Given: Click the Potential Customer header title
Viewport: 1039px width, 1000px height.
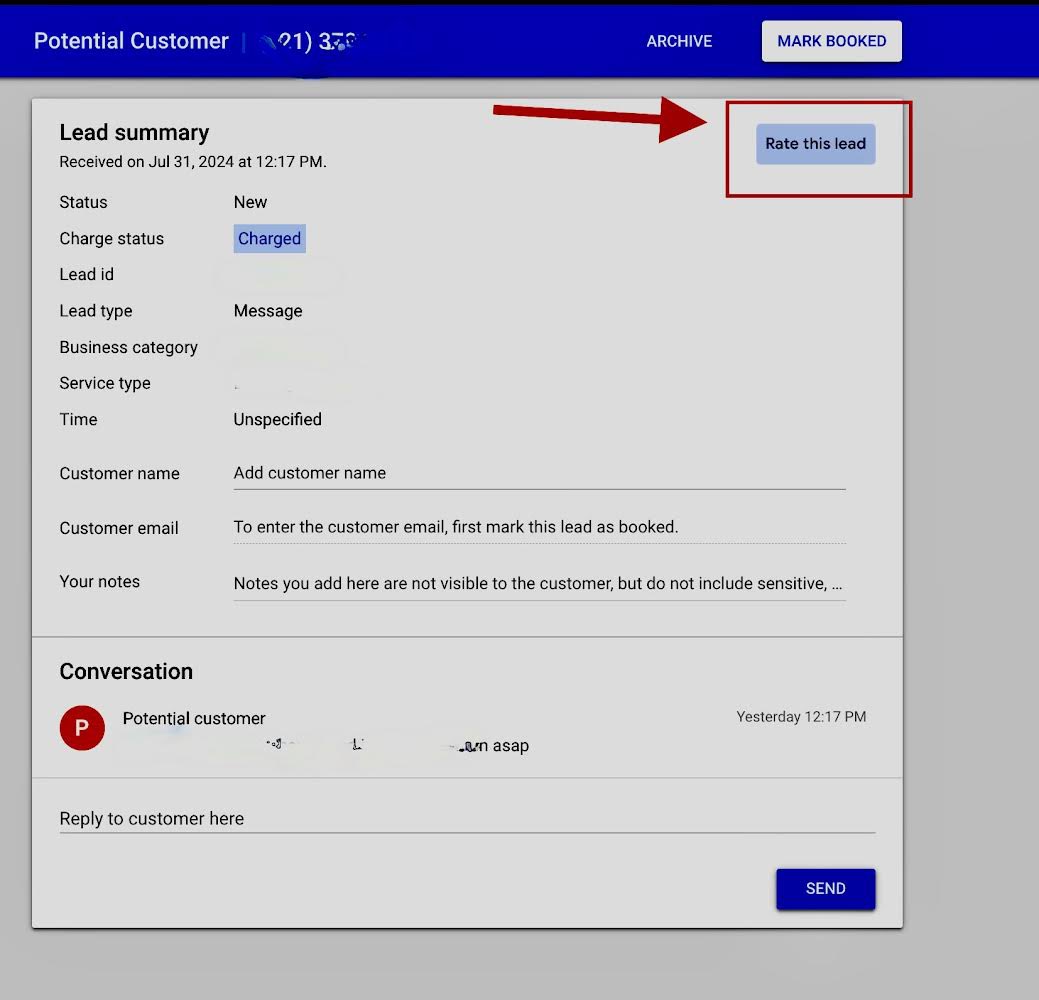Looking at the screenshot, I should [131, 41].
